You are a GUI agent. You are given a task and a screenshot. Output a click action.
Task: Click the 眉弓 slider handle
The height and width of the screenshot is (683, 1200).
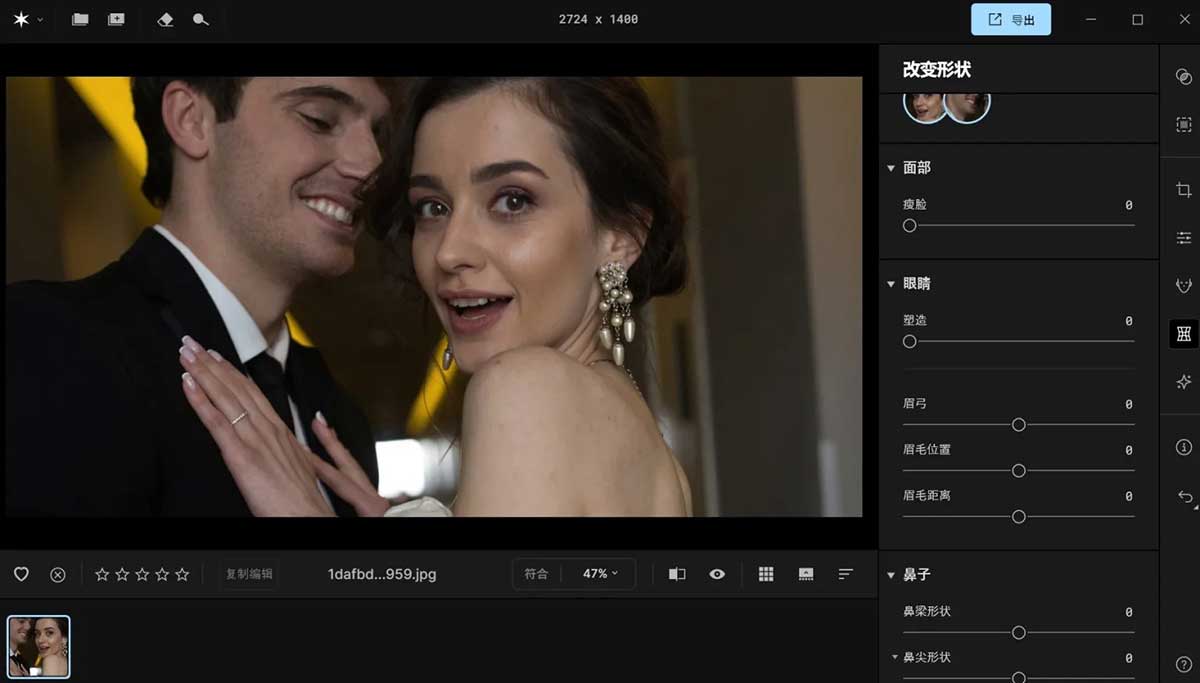click(x=1019, y=425)
